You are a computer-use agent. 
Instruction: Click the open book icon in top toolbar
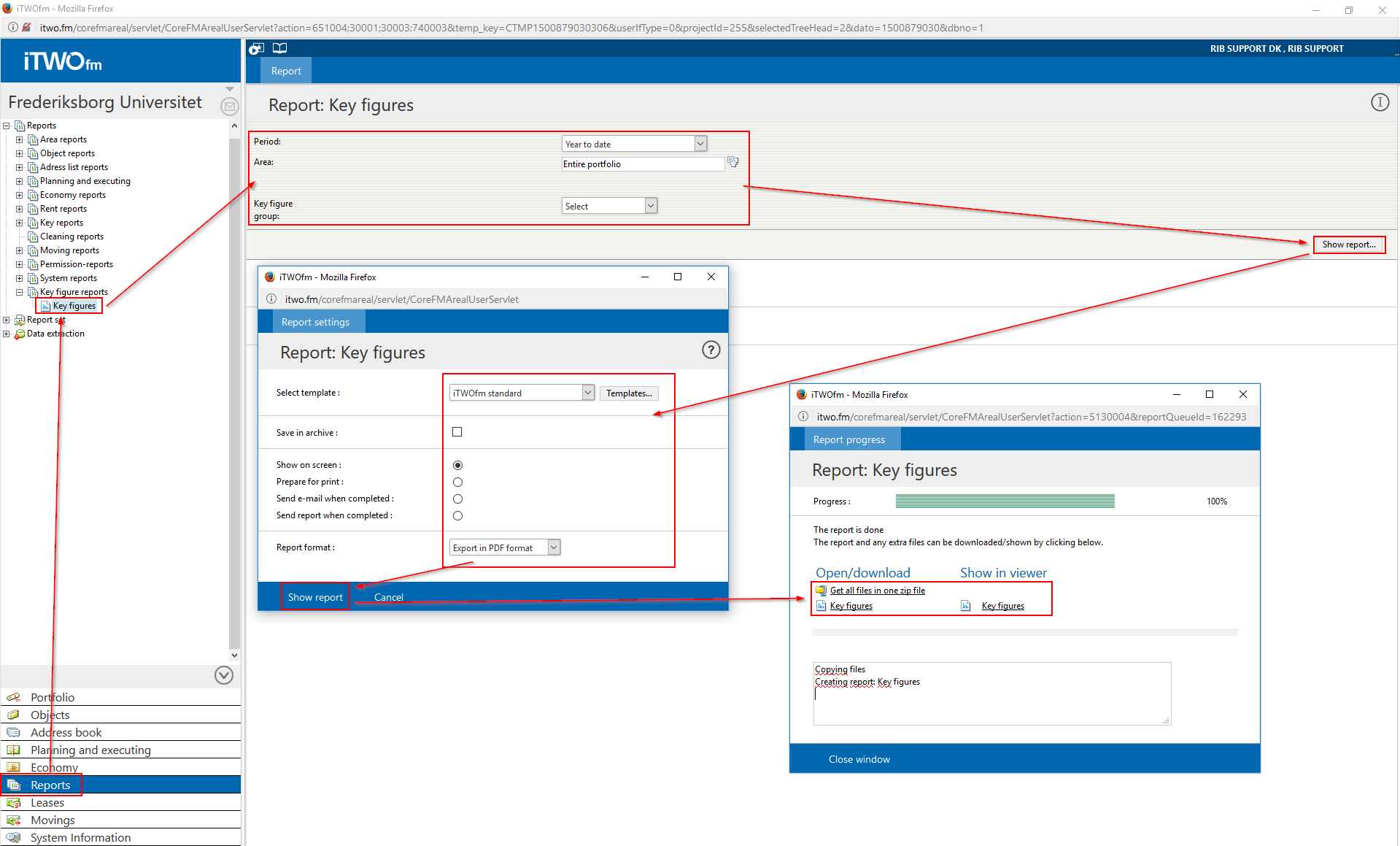tap(279, 48)
